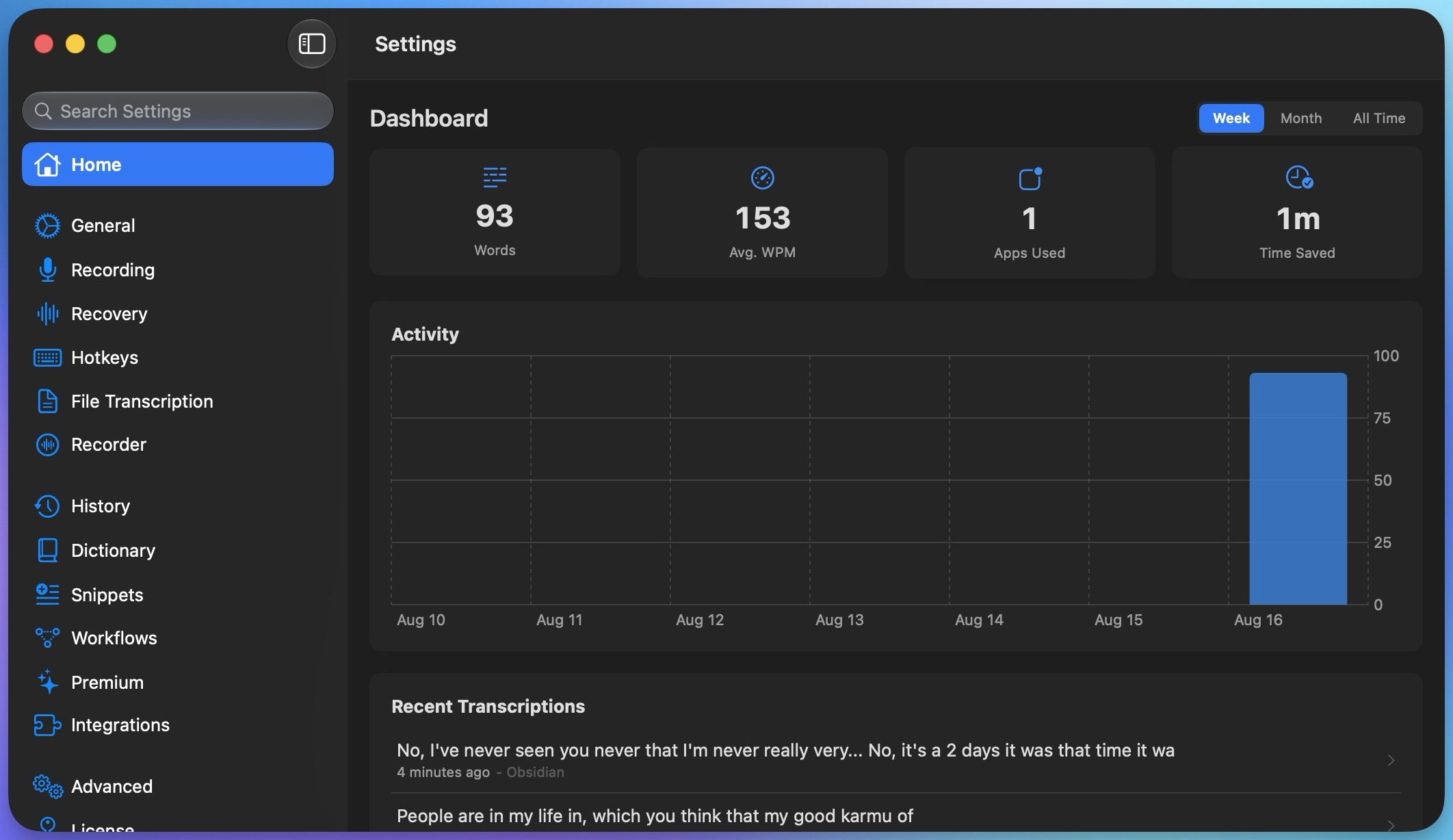This screenshot has height=840, width=1453.
Task: Expand the 'People are in my life' chevron
Action: click(x=1391, y=826)
